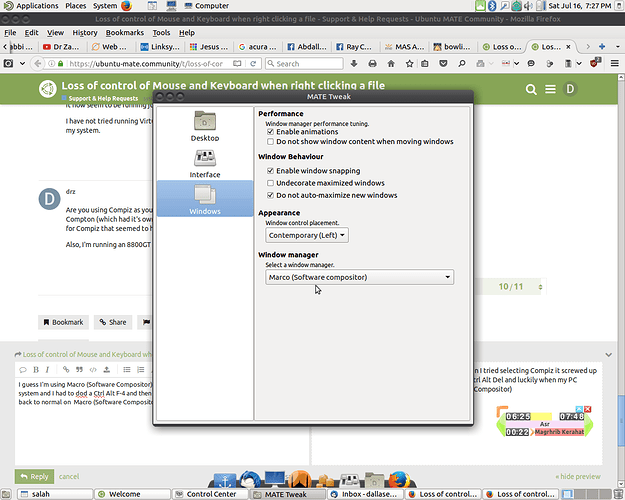625x500 pixels.
Task: Click the URL address bar
Action: pyautogui.click(x=146, y=63)
